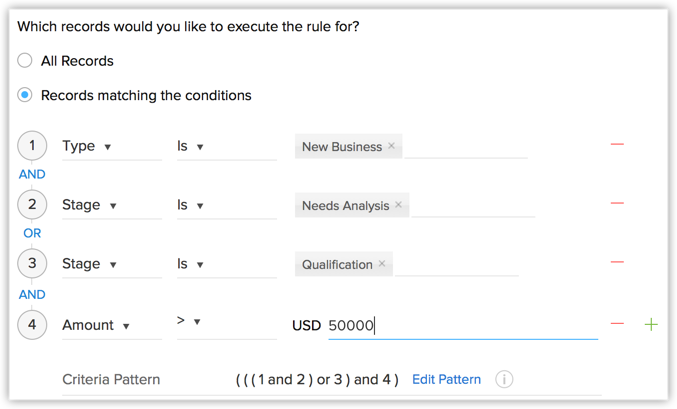Remove condition 3 using the minus icon
Image resolution: width=677 pixels, height=409 pixels.
click(x=617, y=262)
